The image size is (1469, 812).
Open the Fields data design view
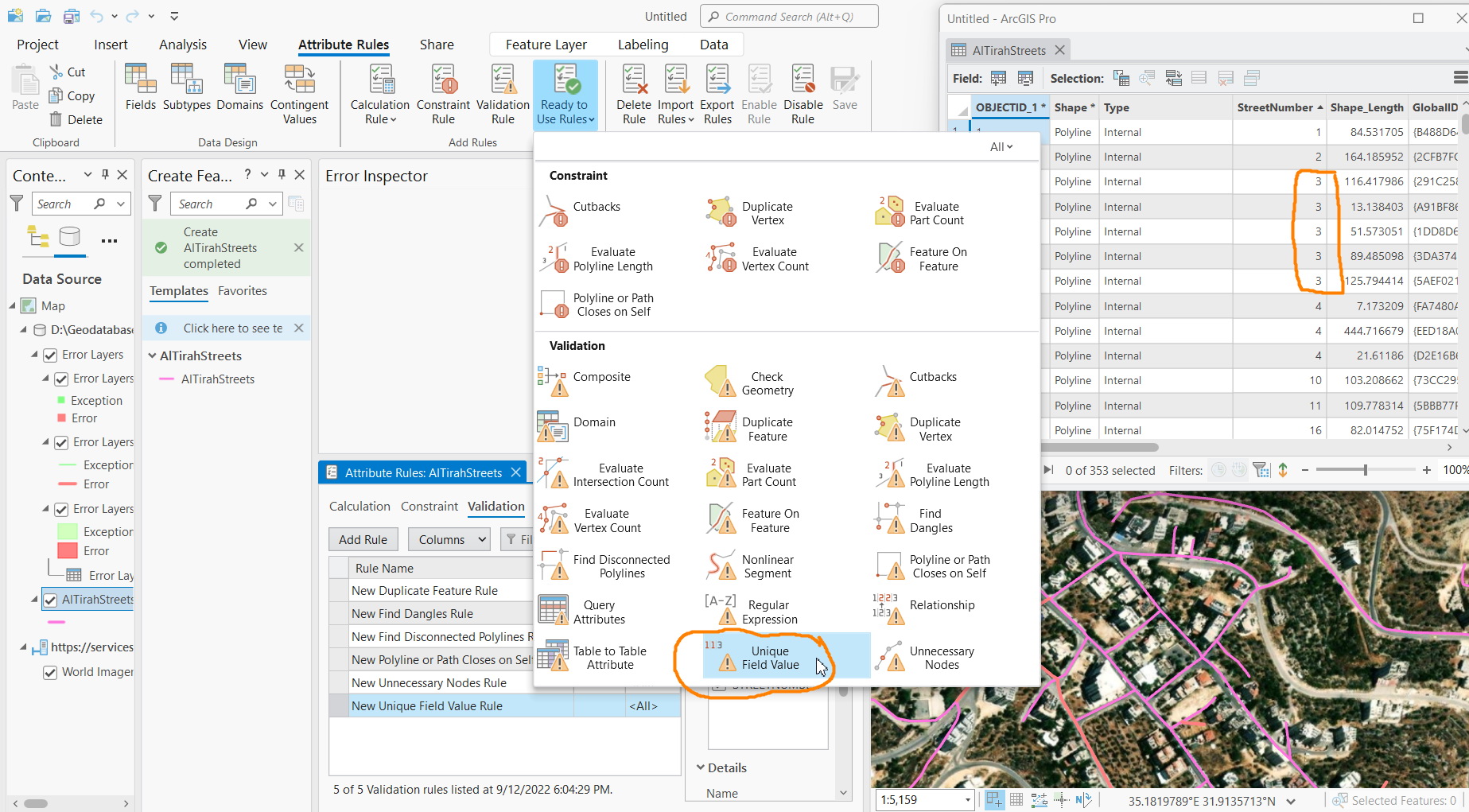(140, 87)
